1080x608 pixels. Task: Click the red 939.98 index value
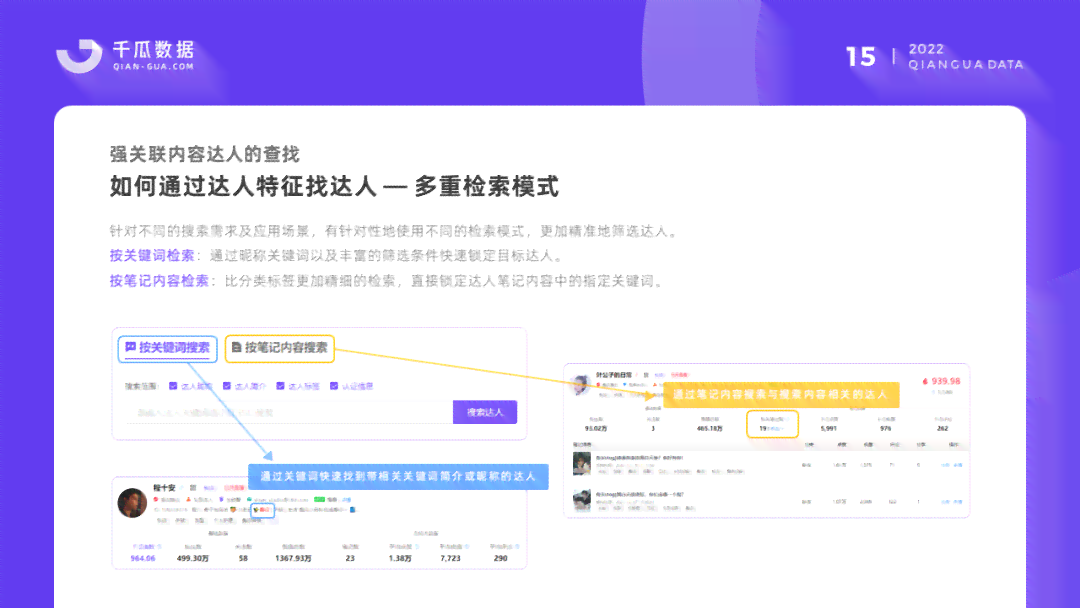[946, 381]
